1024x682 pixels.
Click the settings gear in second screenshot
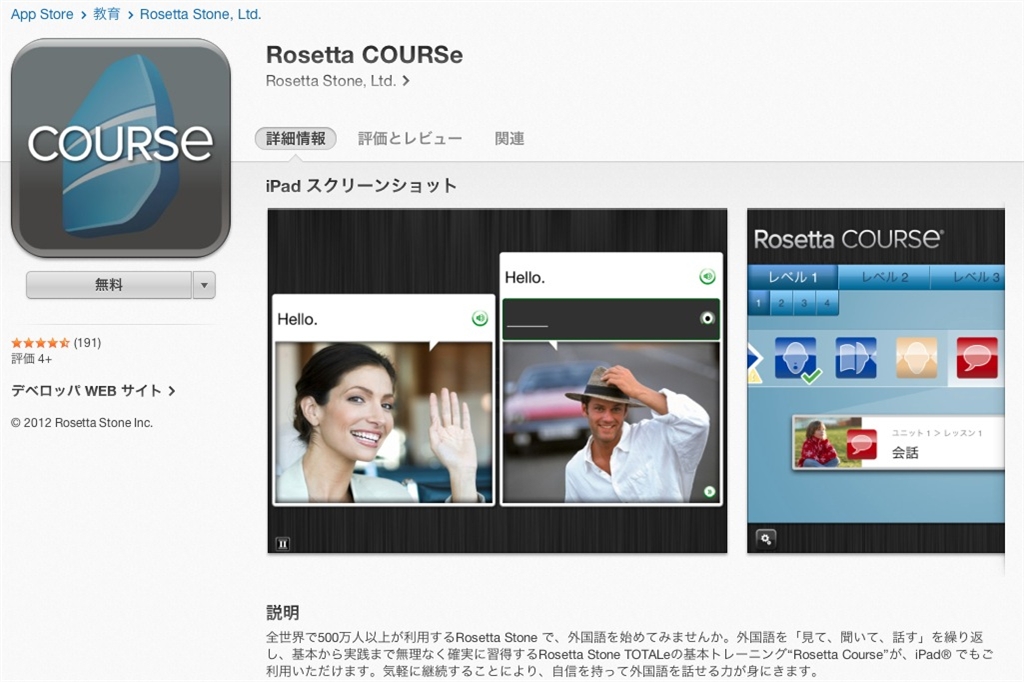tap(766, 539)
